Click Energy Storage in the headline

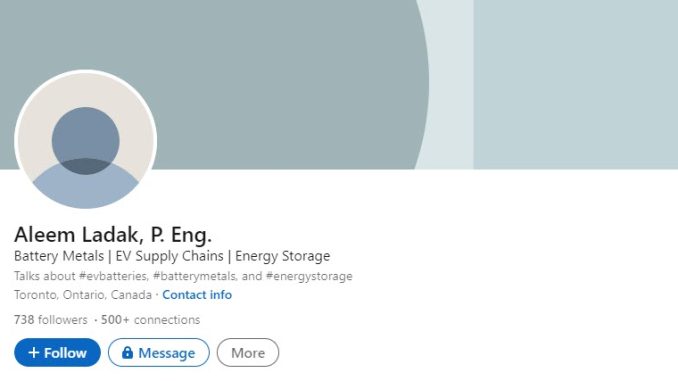282,256
